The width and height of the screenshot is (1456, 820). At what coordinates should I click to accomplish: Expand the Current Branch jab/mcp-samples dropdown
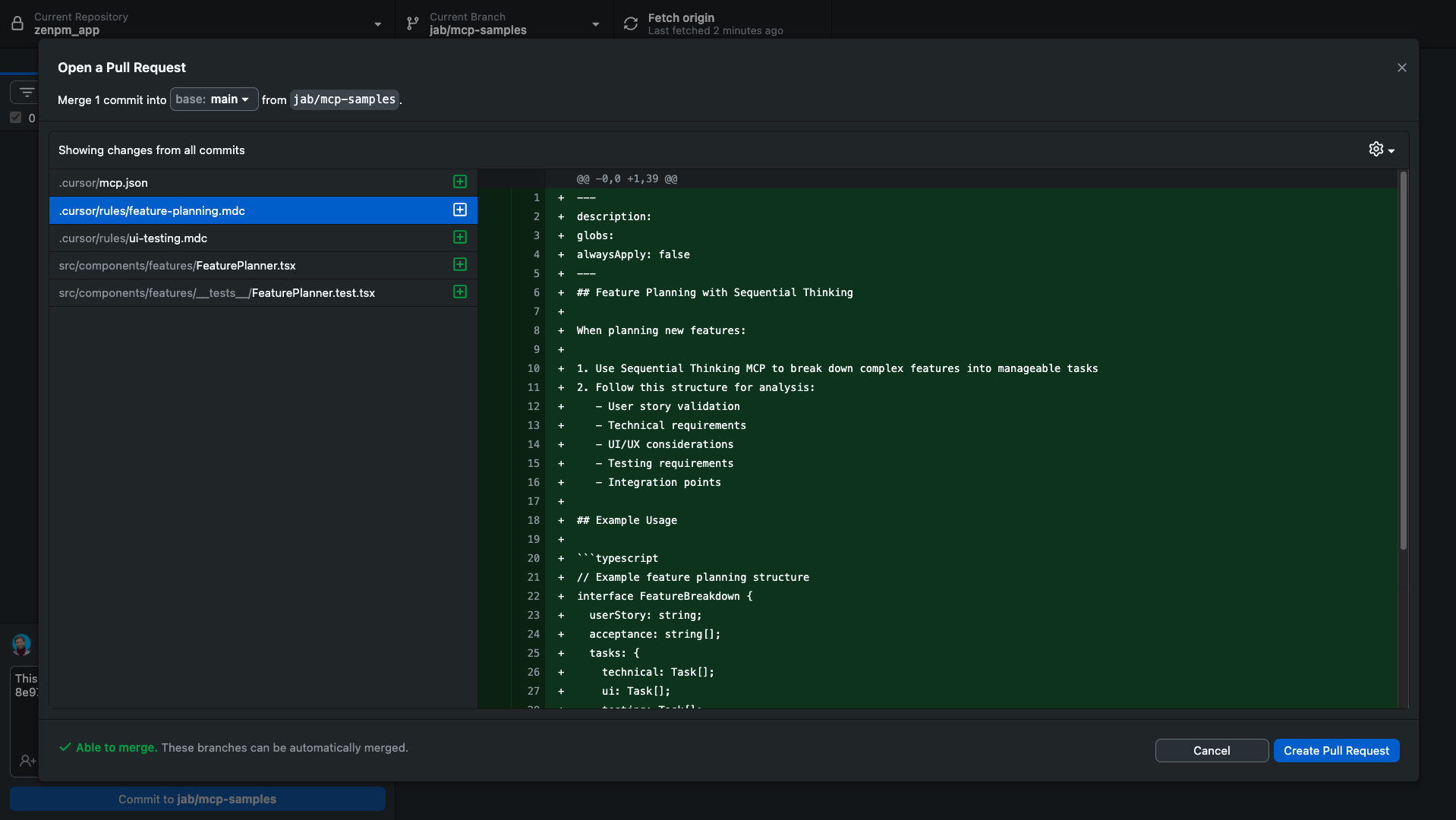coord(504,24)
